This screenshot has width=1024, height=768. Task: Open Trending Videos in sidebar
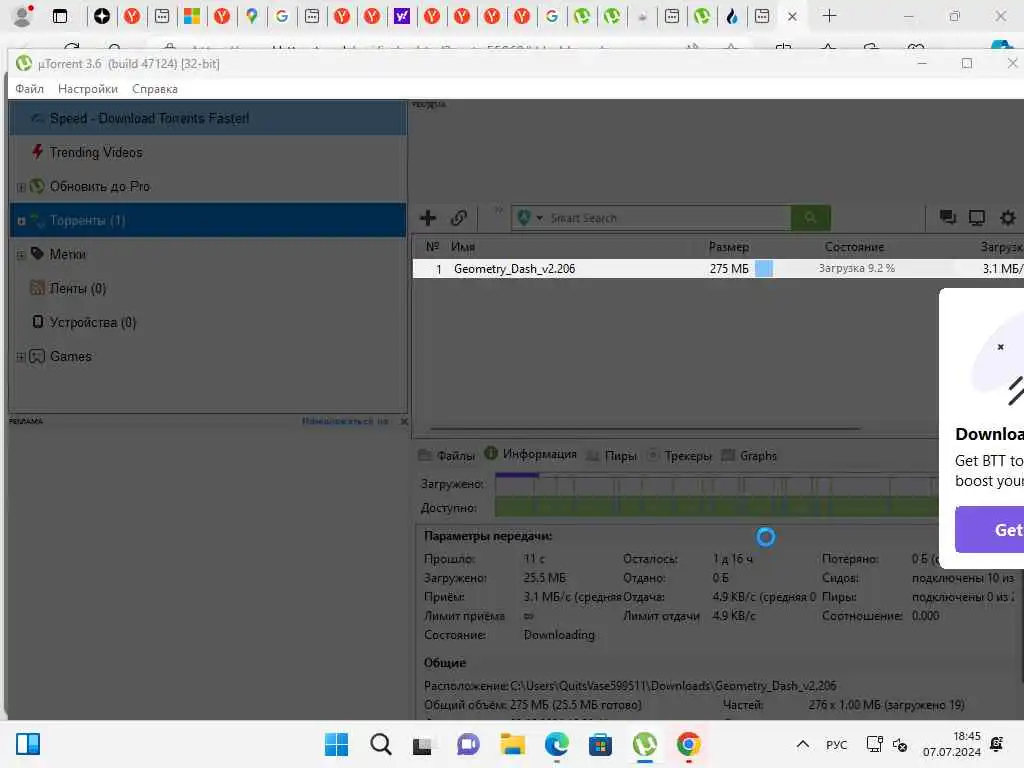pos(96,152)
